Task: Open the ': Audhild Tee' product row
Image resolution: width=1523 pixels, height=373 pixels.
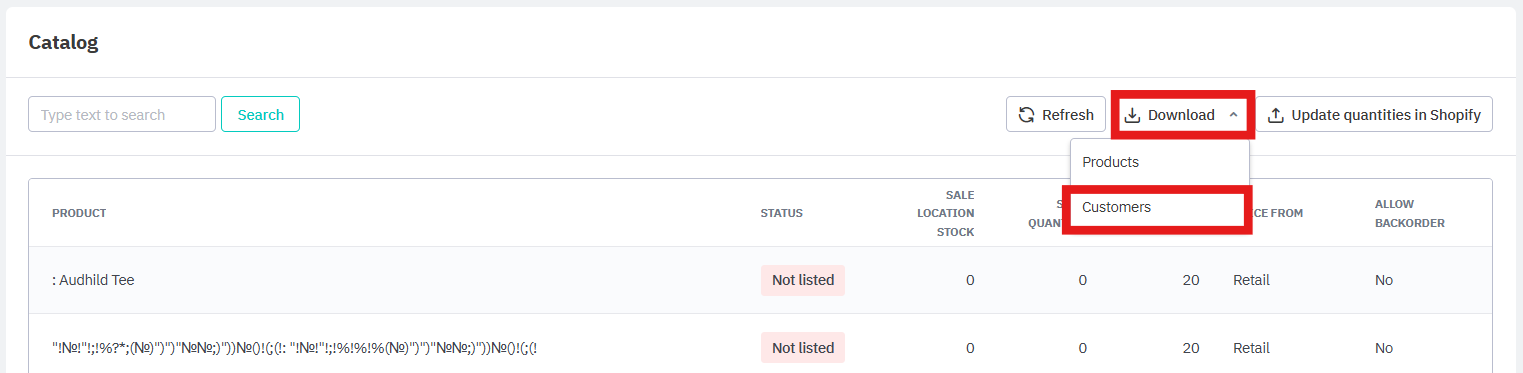Action: [760, 280]
